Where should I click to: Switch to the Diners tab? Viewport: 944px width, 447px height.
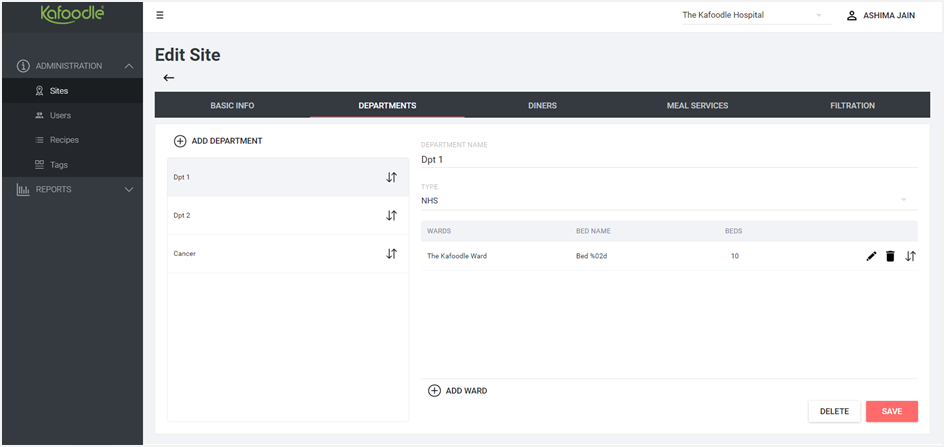tap(542, 105)
